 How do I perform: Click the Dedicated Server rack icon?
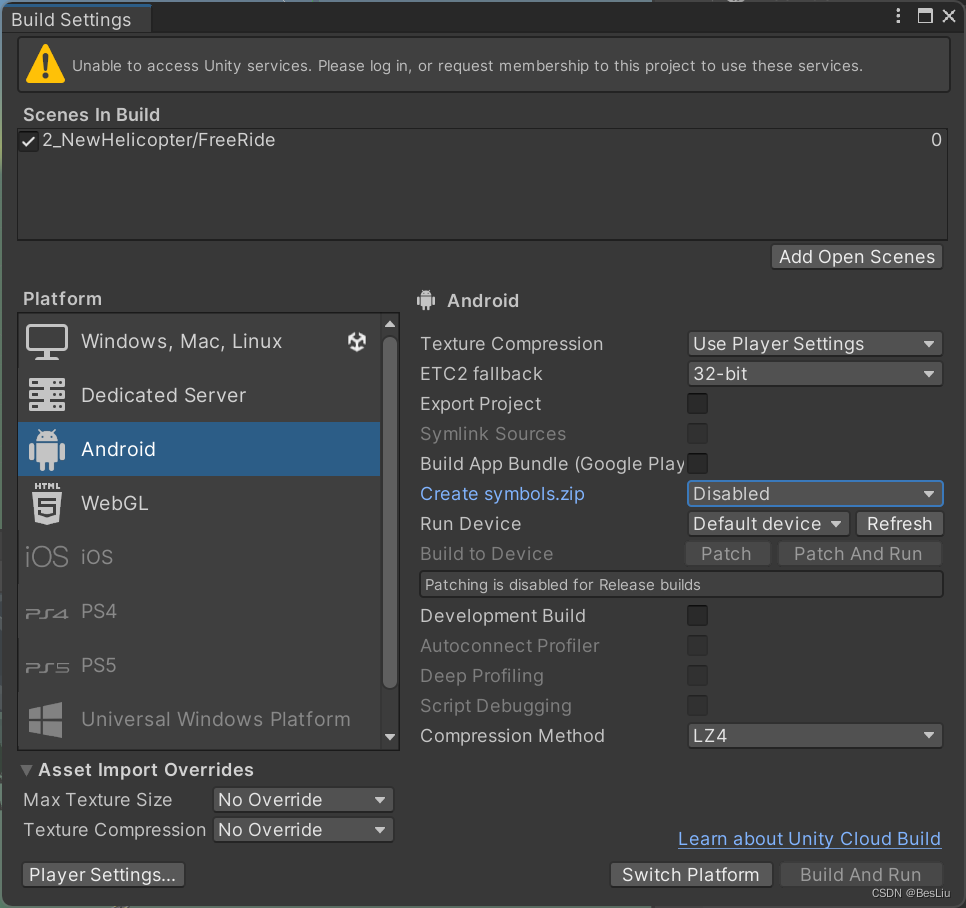(47, 395)
